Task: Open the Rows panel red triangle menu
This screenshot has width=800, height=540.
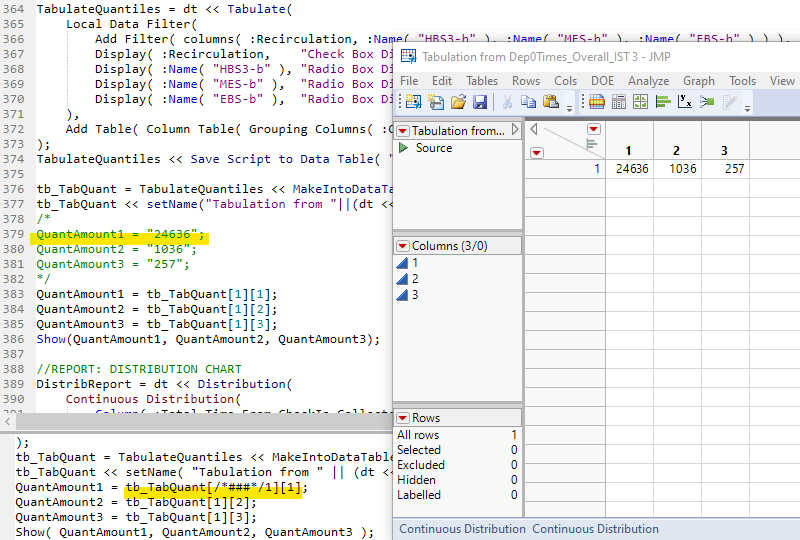Action: pyautogui.click(x=403, y=418)
